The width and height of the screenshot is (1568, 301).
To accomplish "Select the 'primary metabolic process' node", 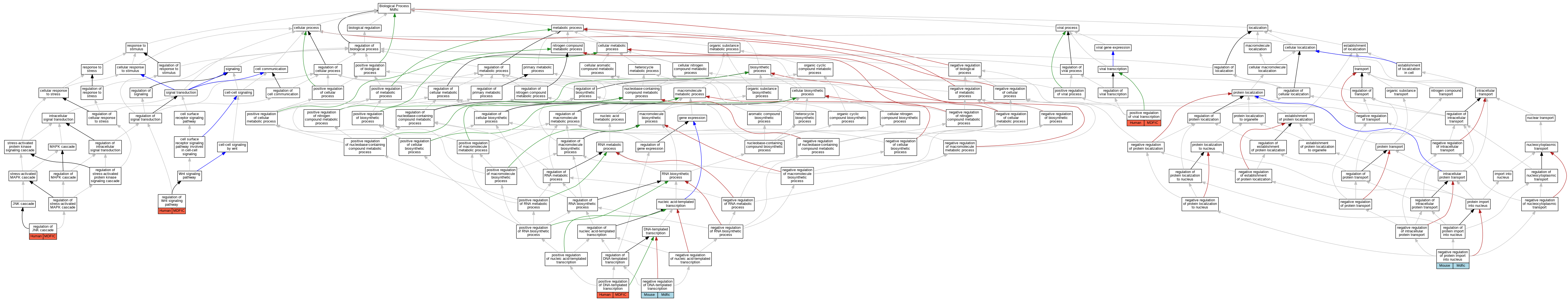I will pos(537,69).
